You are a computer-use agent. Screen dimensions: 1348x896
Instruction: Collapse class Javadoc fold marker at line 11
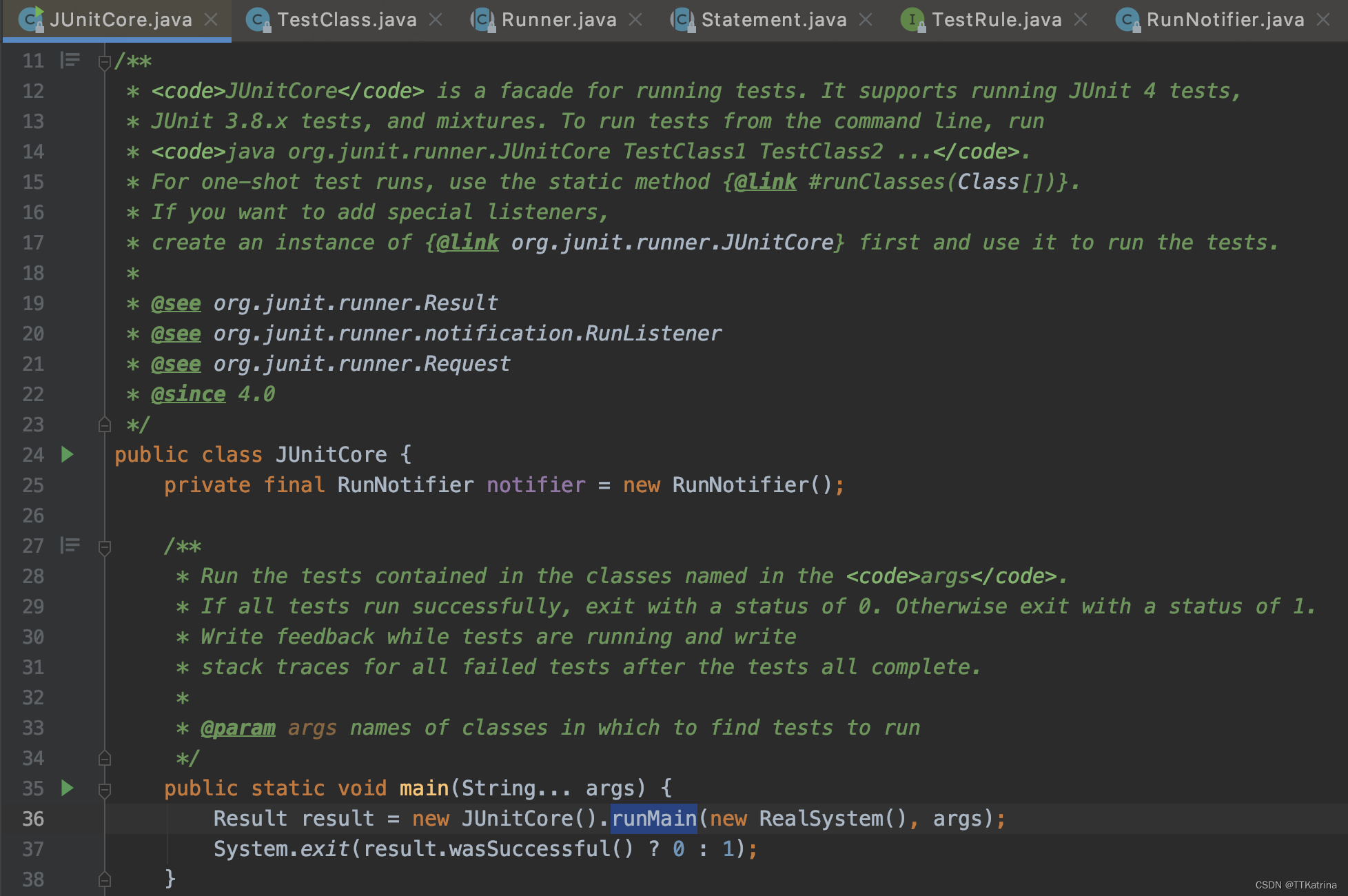coord(105,63)
